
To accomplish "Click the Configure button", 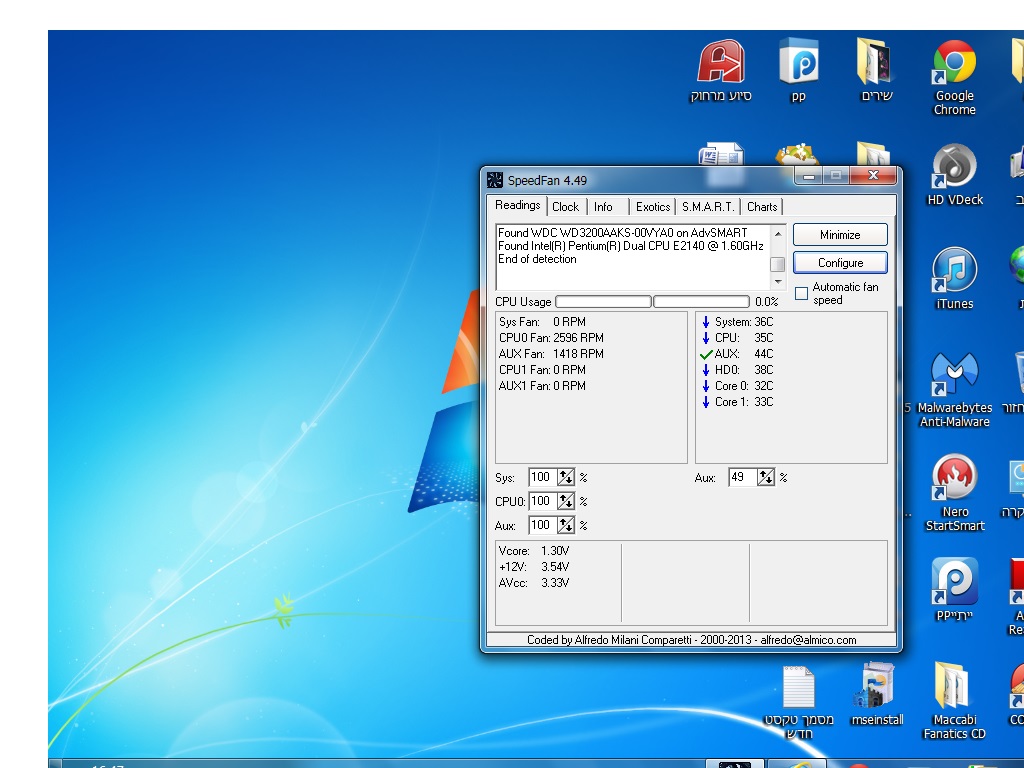I will pos(840,262).
